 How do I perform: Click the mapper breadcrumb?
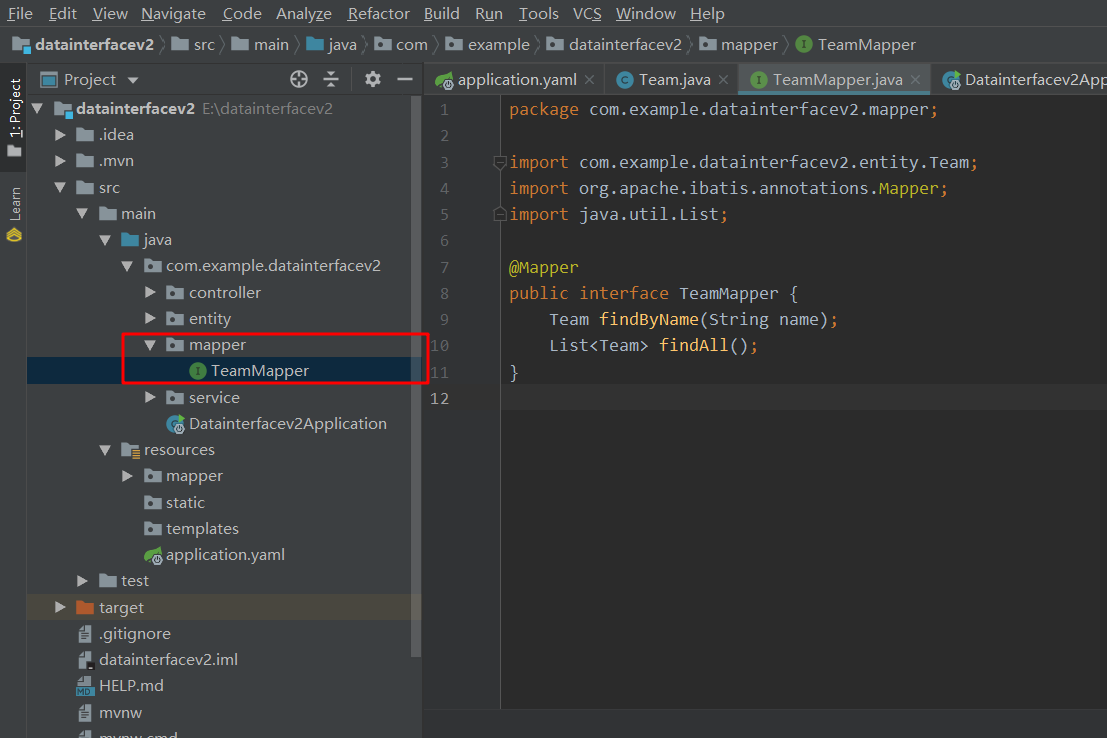748,45
